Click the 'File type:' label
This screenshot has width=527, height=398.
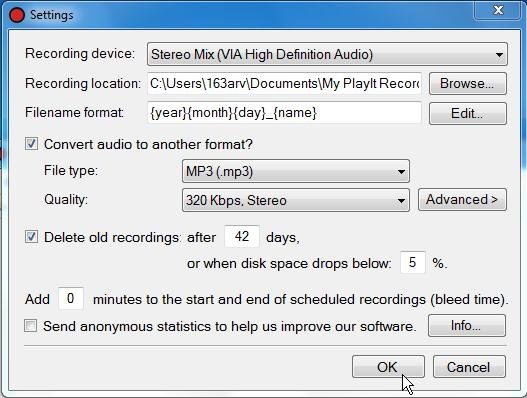pos(71,170)
